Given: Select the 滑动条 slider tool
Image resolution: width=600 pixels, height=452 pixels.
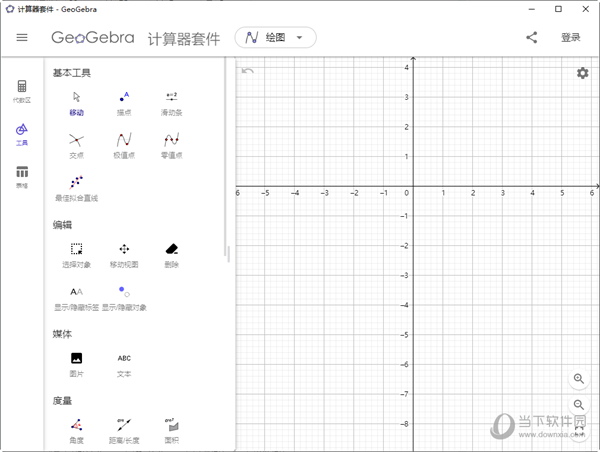Looking at the screenshot, I should point(171,103).
